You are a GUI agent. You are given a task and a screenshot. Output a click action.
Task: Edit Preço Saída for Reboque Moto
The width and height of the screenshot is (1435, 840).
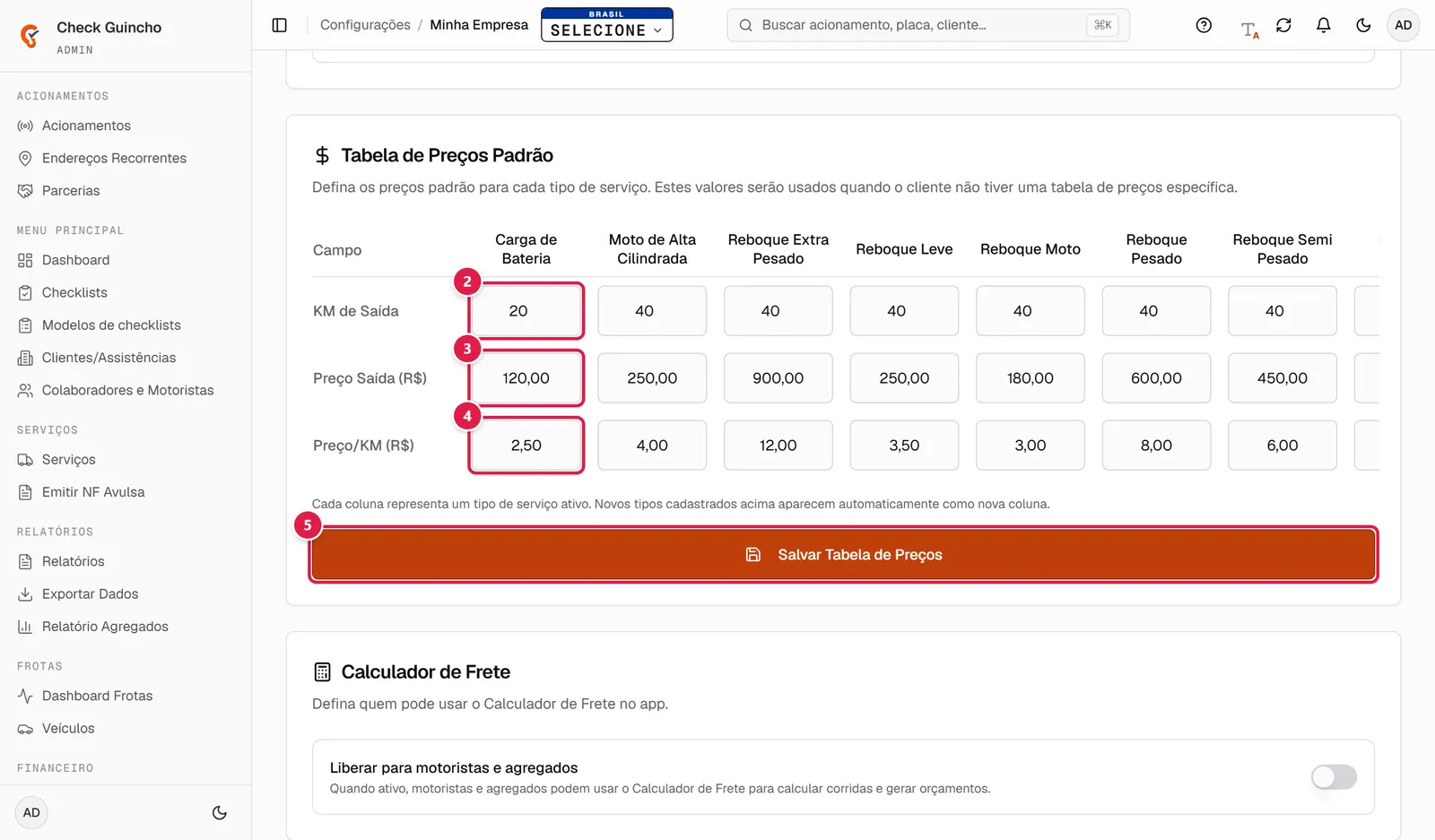pyautogui.click(x=1031, y=378)
